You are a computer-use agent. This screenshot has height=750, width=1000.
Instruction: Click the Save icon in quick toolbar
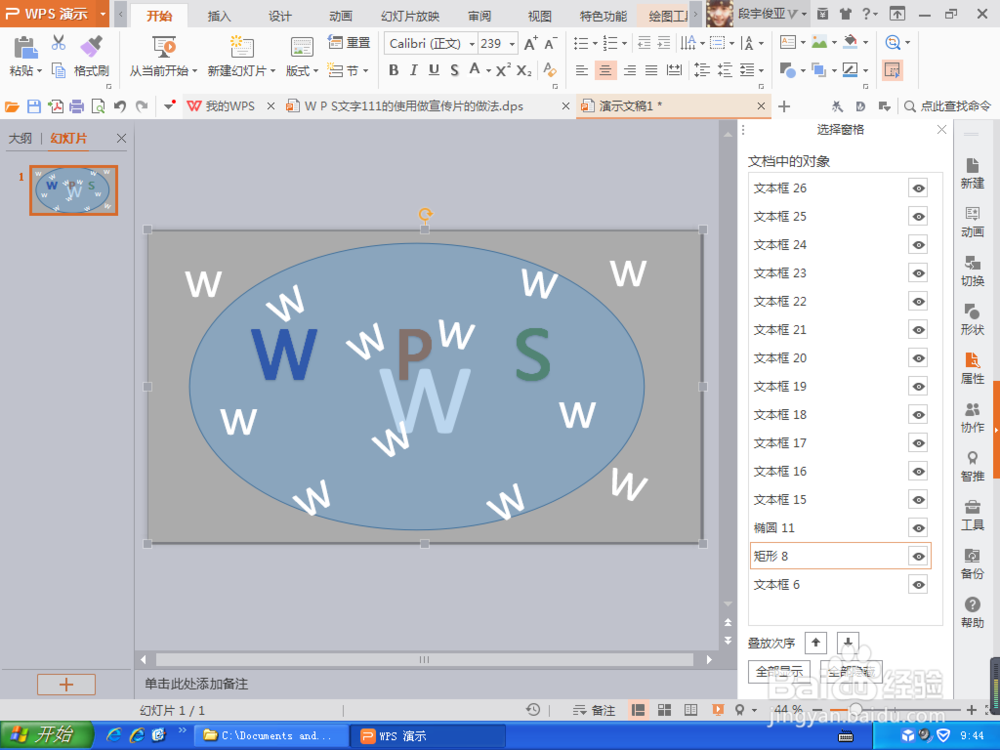coord(34,107)
